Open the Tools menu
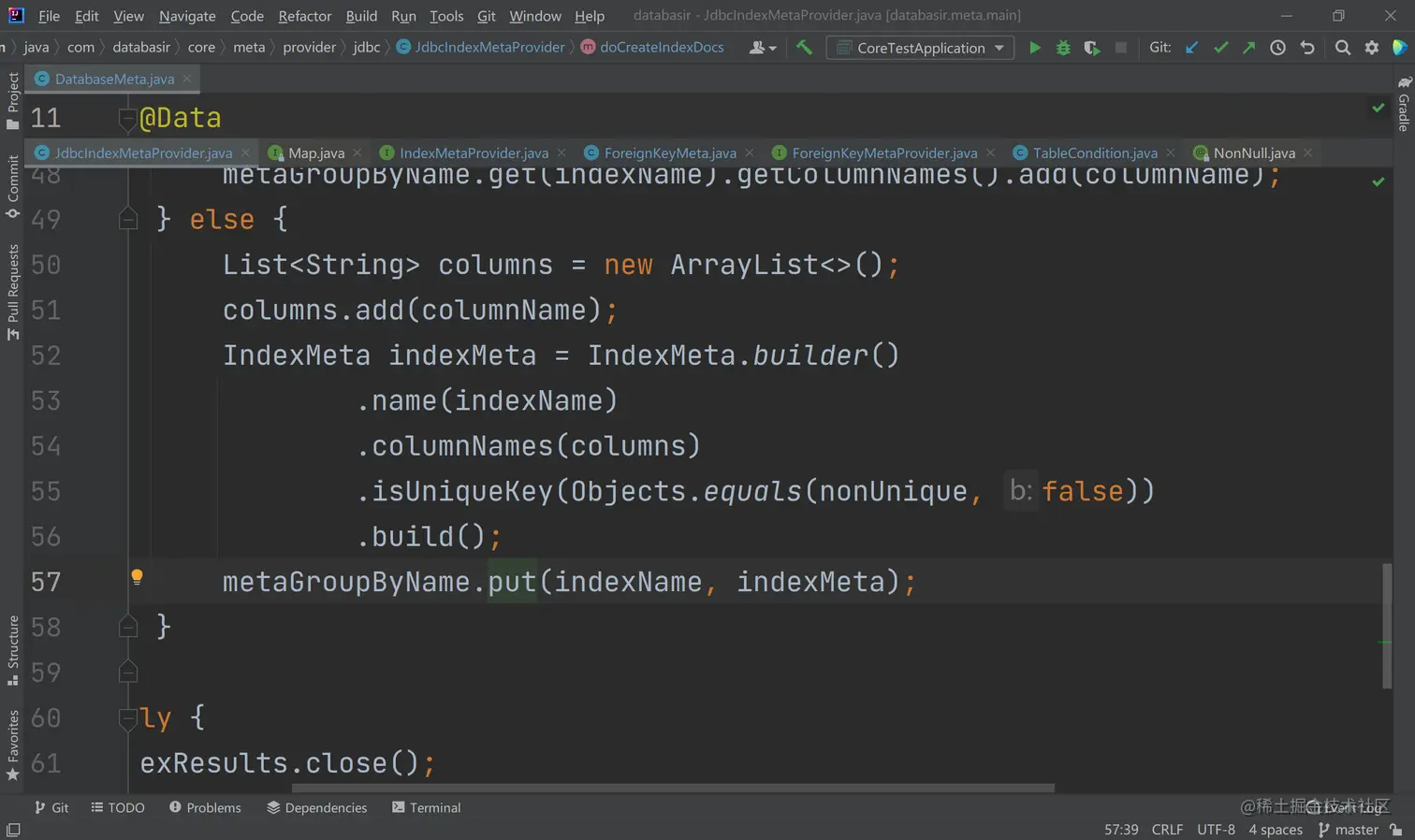1415x840 pixels. pyautogui.click(x=446, y=16)
